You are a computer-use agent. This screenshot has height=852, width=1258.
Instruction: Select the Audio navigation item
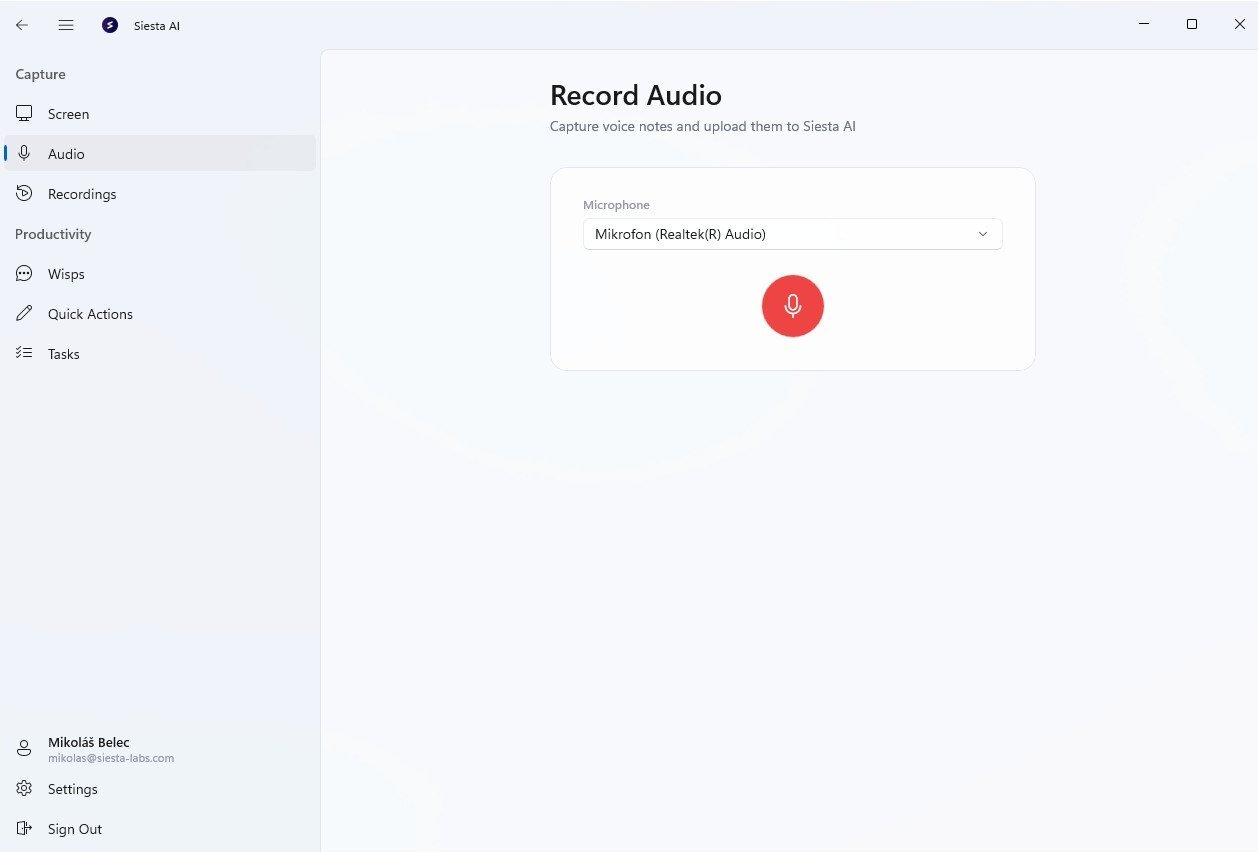160,154
